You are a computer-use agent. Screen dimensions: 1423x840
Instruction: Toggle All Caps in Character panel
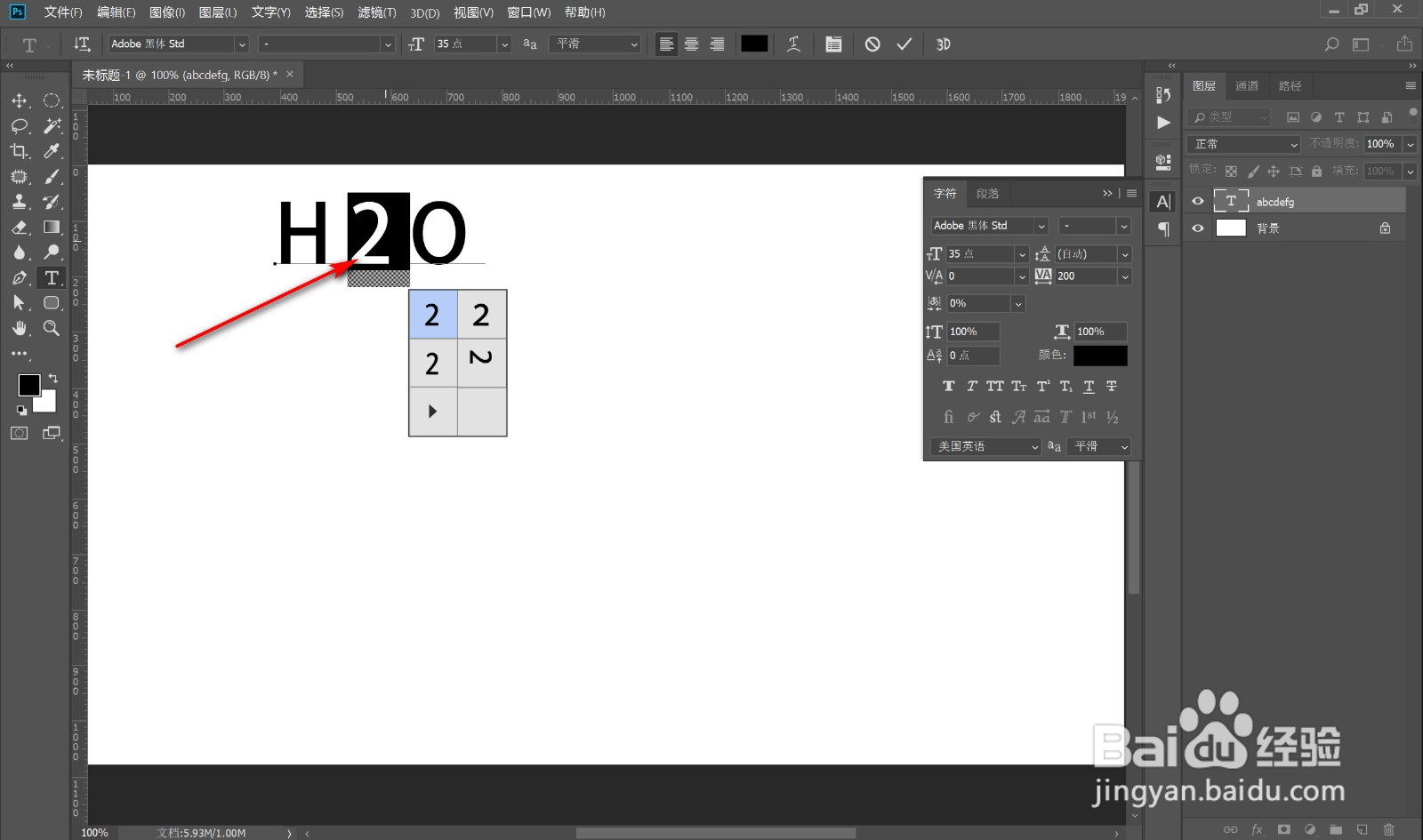(994, 386)
